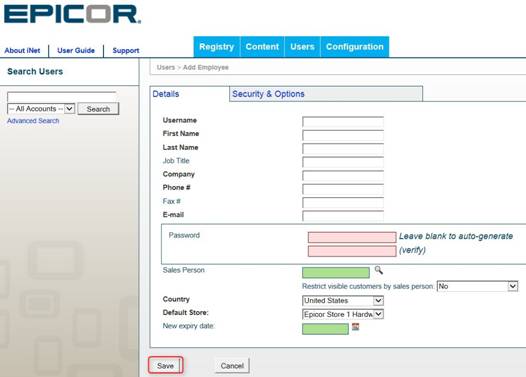Click the first pink Password field
The image size is (526, 377).
click(x=352, y=237)
